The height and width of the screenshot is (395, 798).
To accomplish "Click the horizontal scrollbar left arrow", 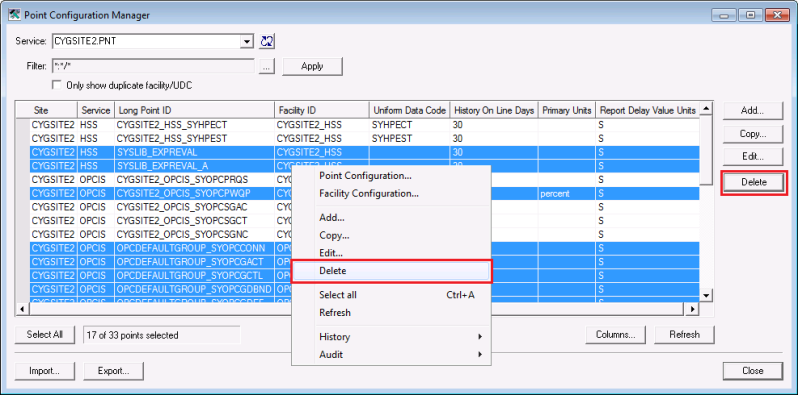I will click(22, 308).
